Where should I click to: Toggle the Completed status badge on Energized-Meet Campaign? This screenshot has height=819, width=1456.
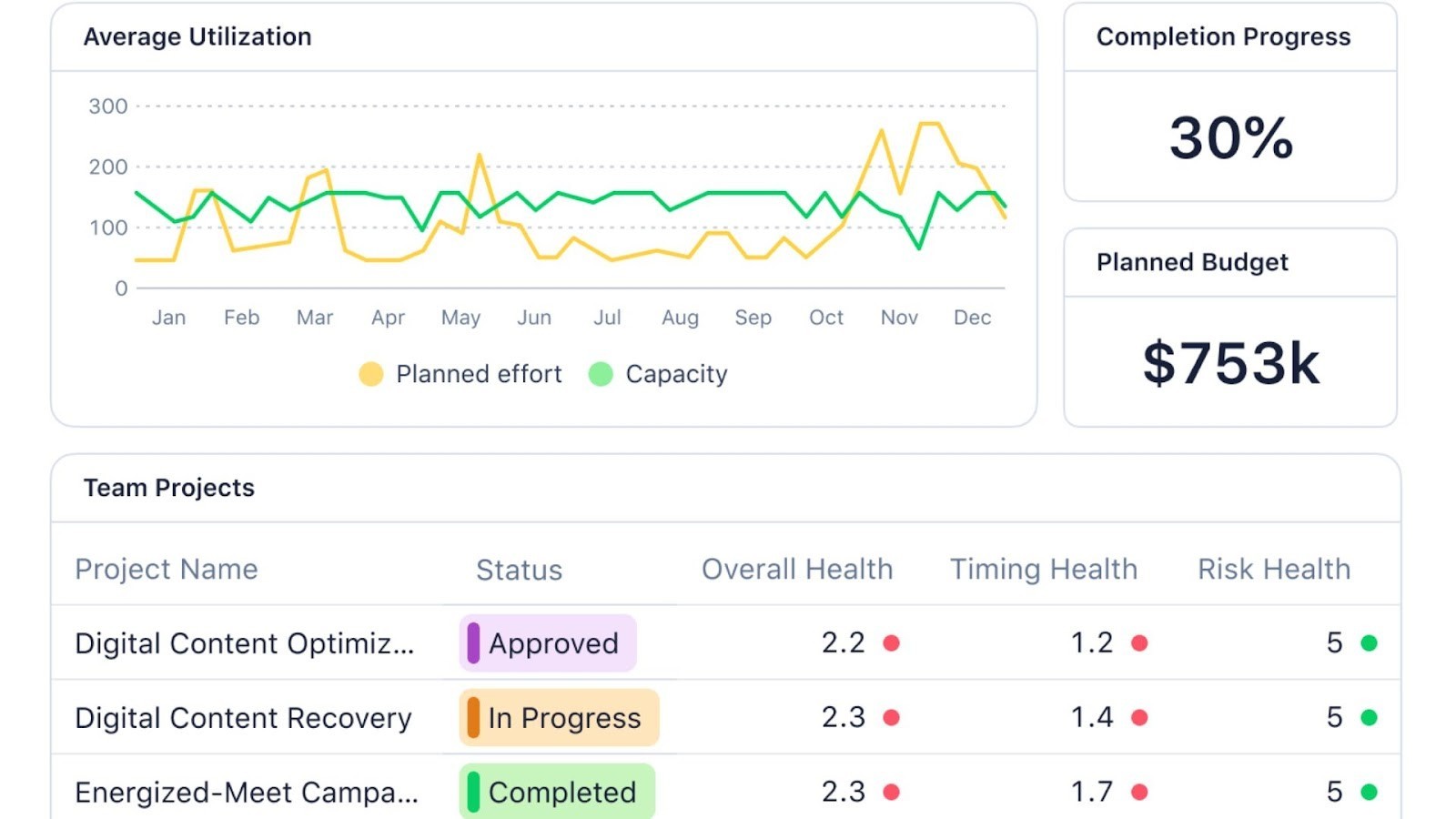[x=555, y=792]
